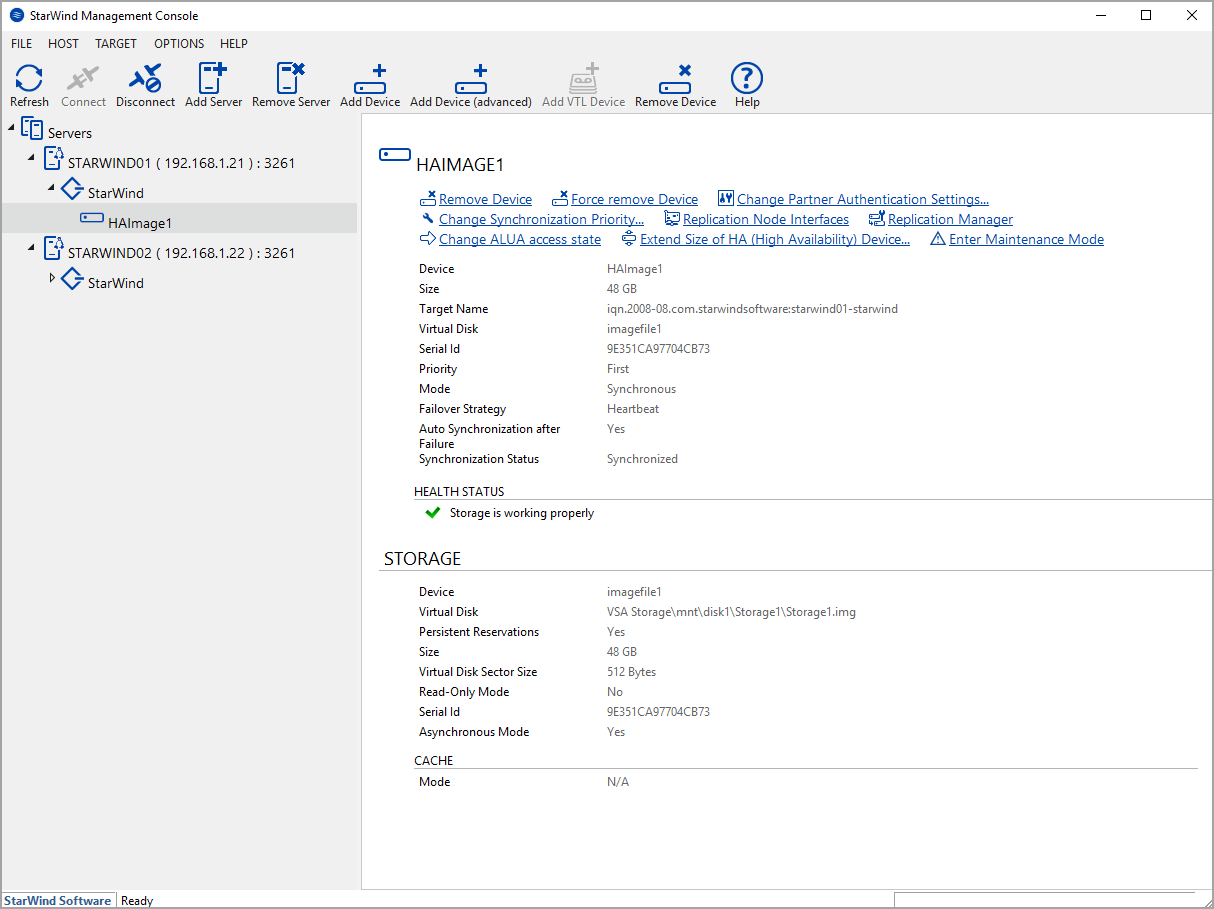Click Extend Size of HA Device link

tap(775, 239)
